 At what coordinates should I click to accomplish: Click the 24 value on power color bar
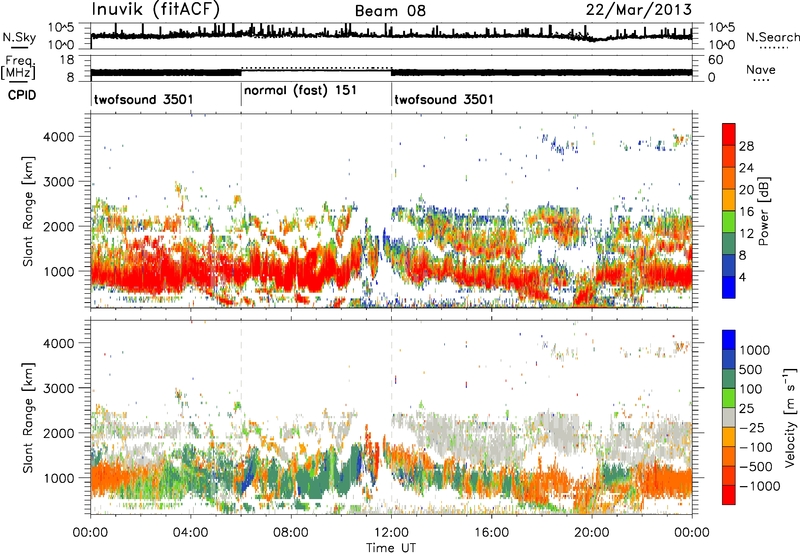pyautogui.click(x=746, y=168)
